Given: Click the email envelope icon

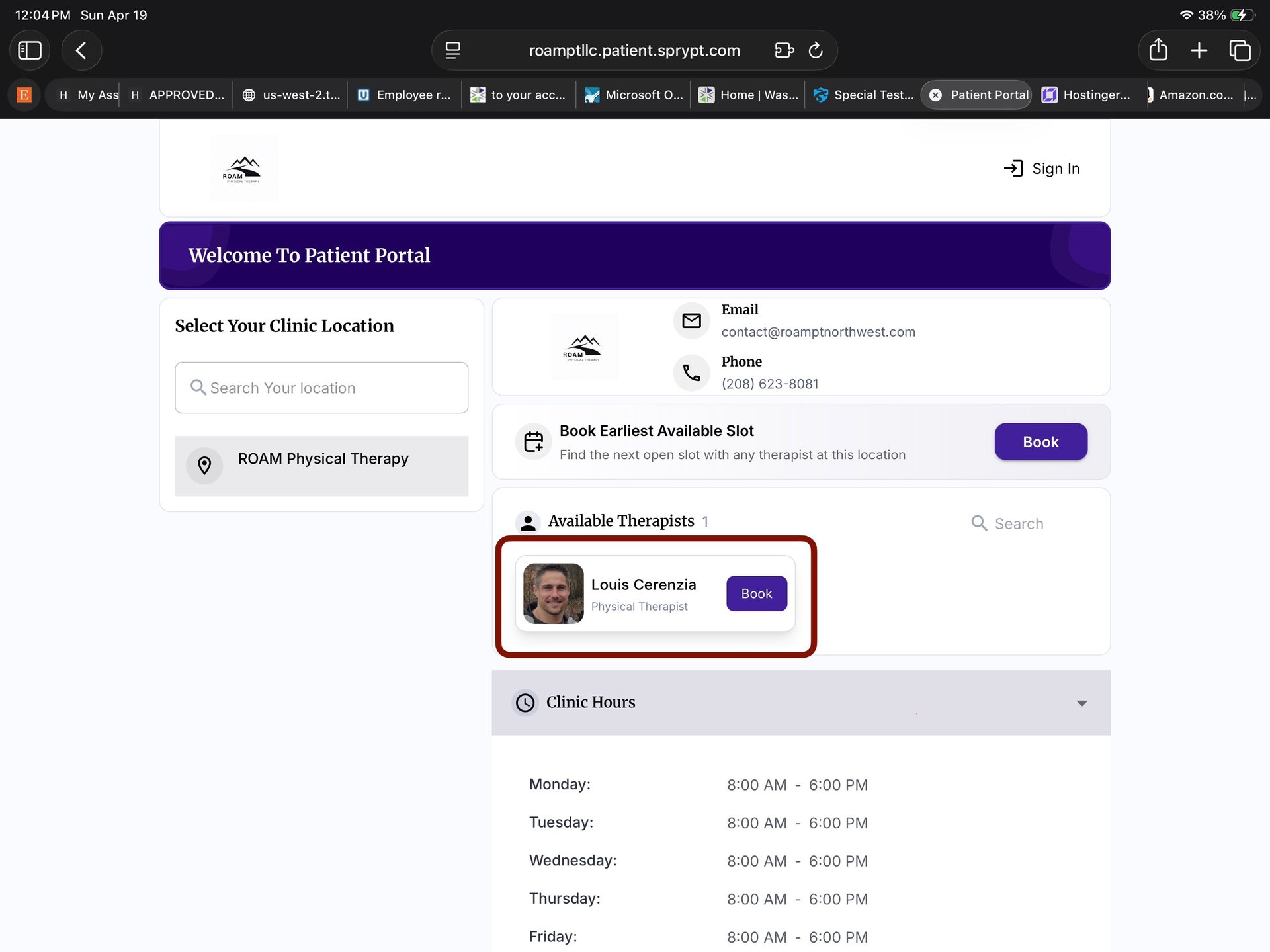Looking at the screenshot, I should [691, 321].
